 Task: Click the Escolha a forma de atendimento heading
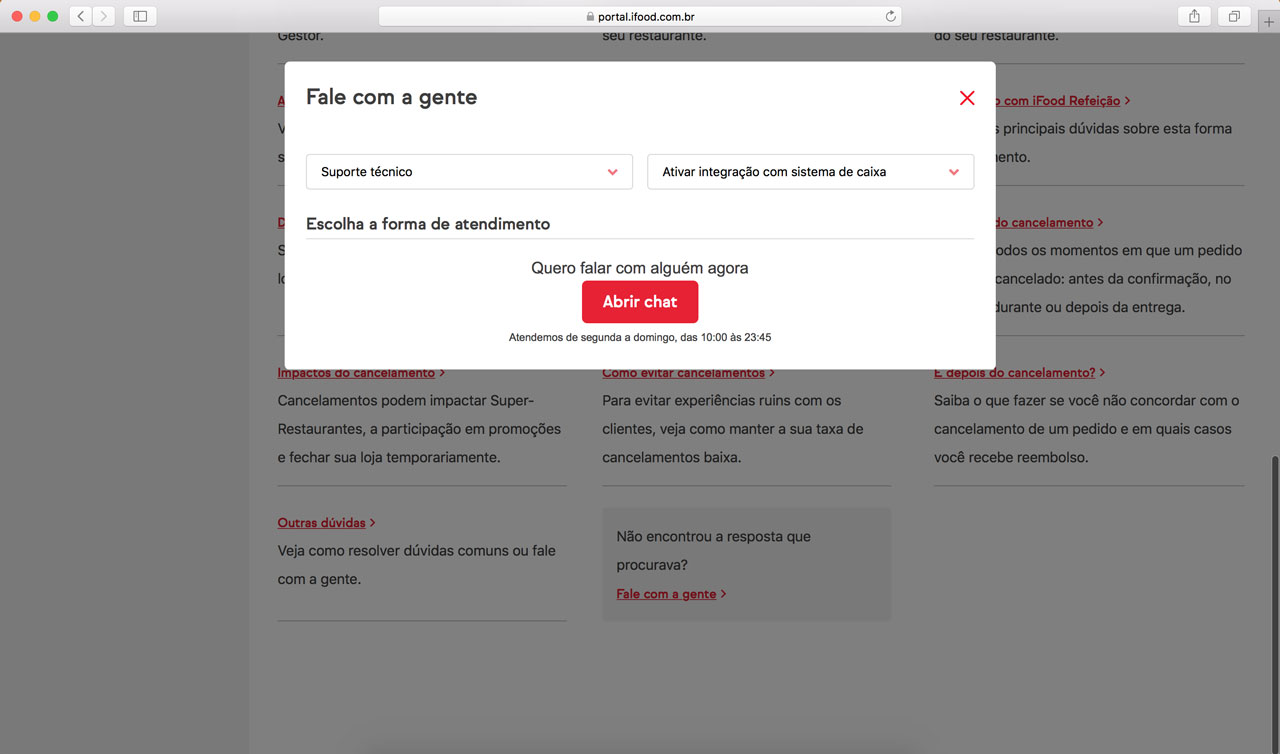click(x=428, y=224)
